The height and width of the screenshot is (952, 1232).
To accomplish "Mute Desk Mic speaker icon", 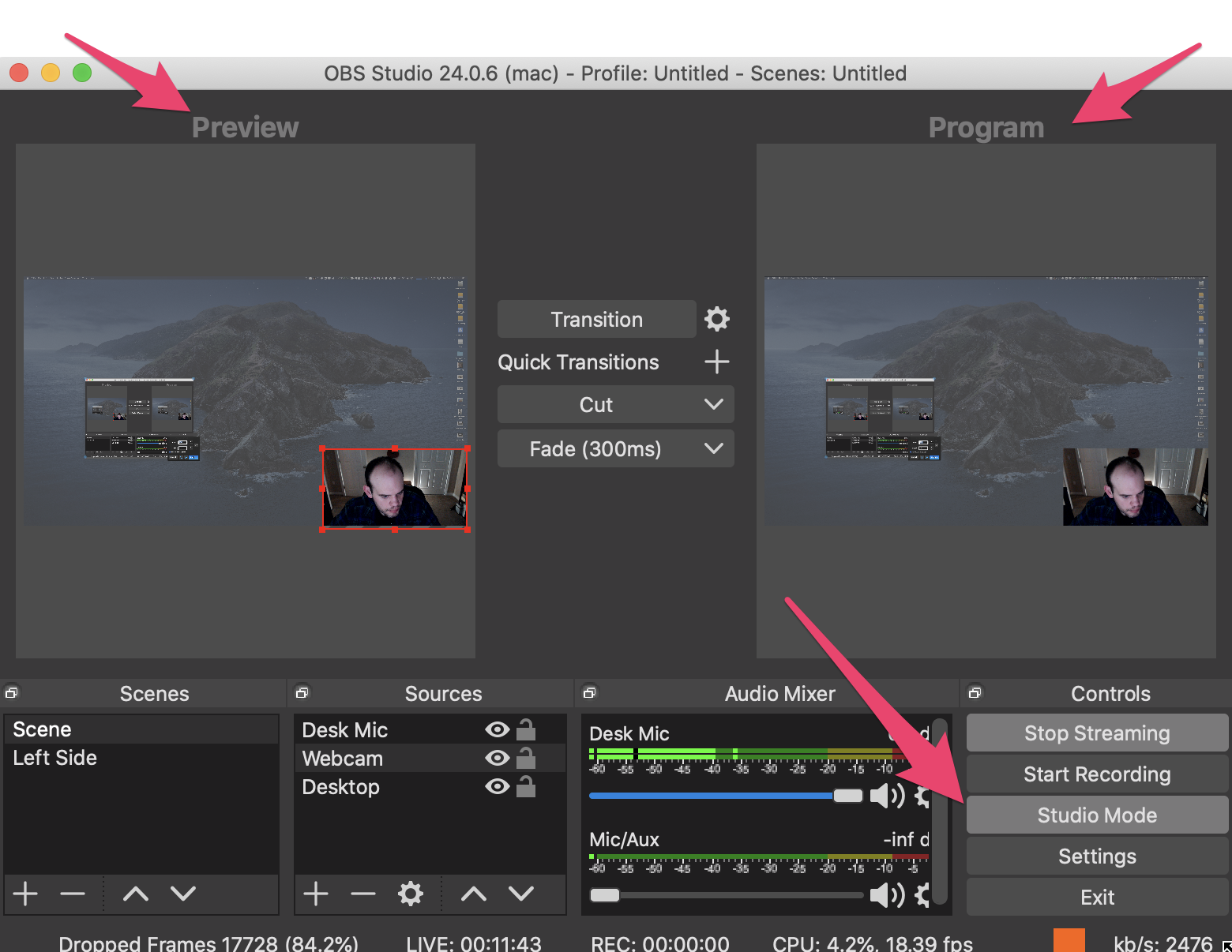I will [x=888, y=796].
